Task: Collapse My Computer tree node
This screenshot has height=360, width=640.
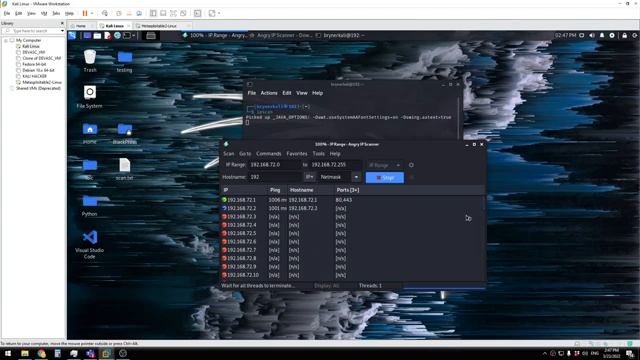Action: [x=6, y=40]
